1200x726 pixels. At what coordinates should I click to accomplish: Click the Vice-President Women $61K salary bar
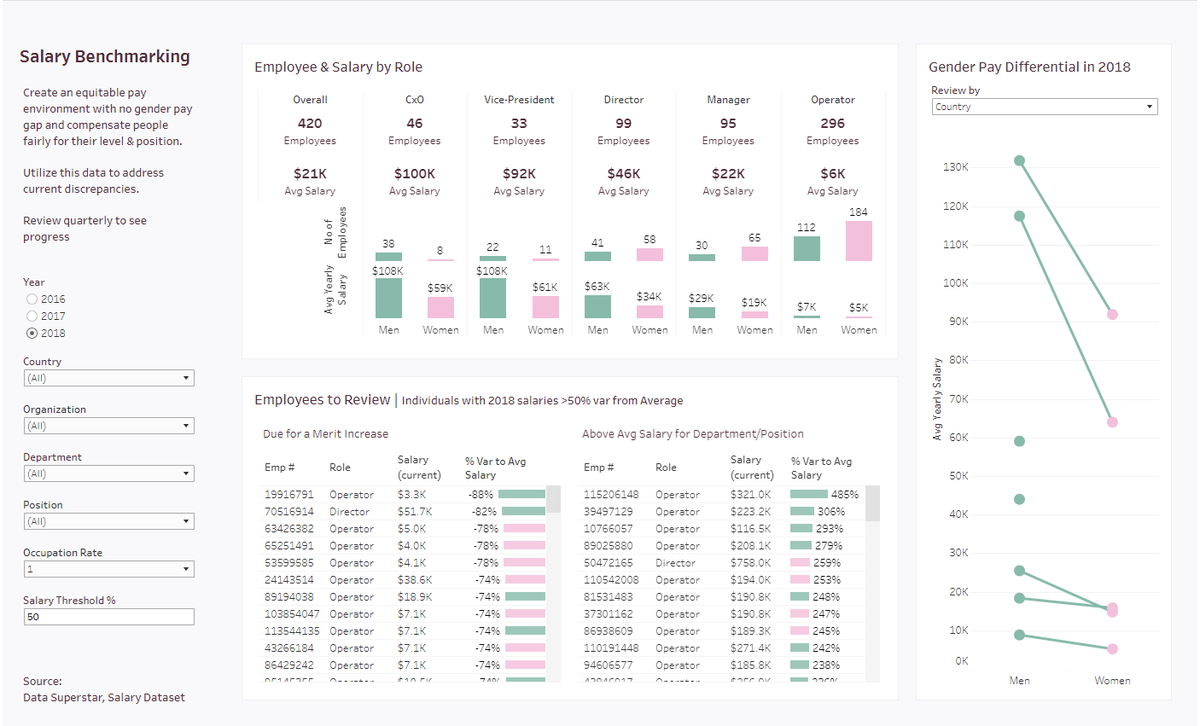[545, 307]
